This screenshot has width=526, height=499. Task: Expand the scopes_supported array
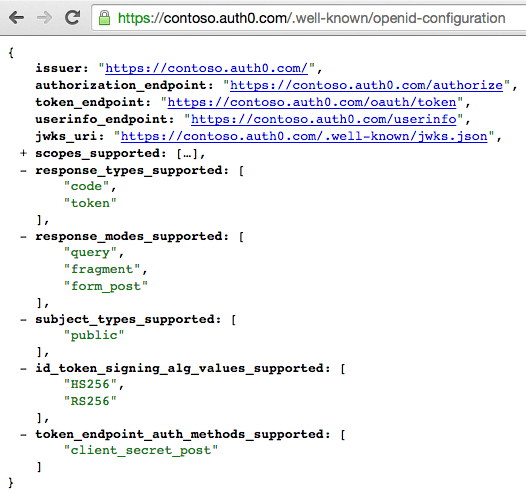click(x=23, y=153)
